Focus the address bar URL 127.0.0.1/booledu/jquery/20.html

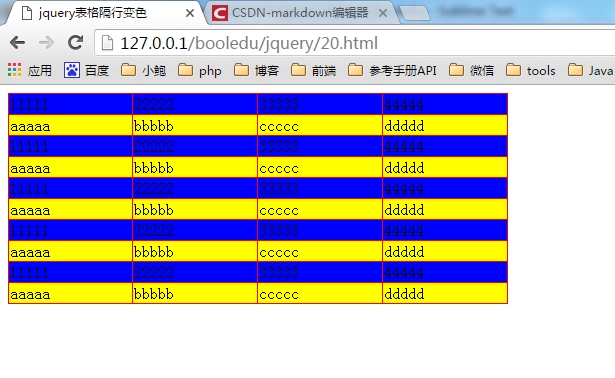(x=249, y=43)
